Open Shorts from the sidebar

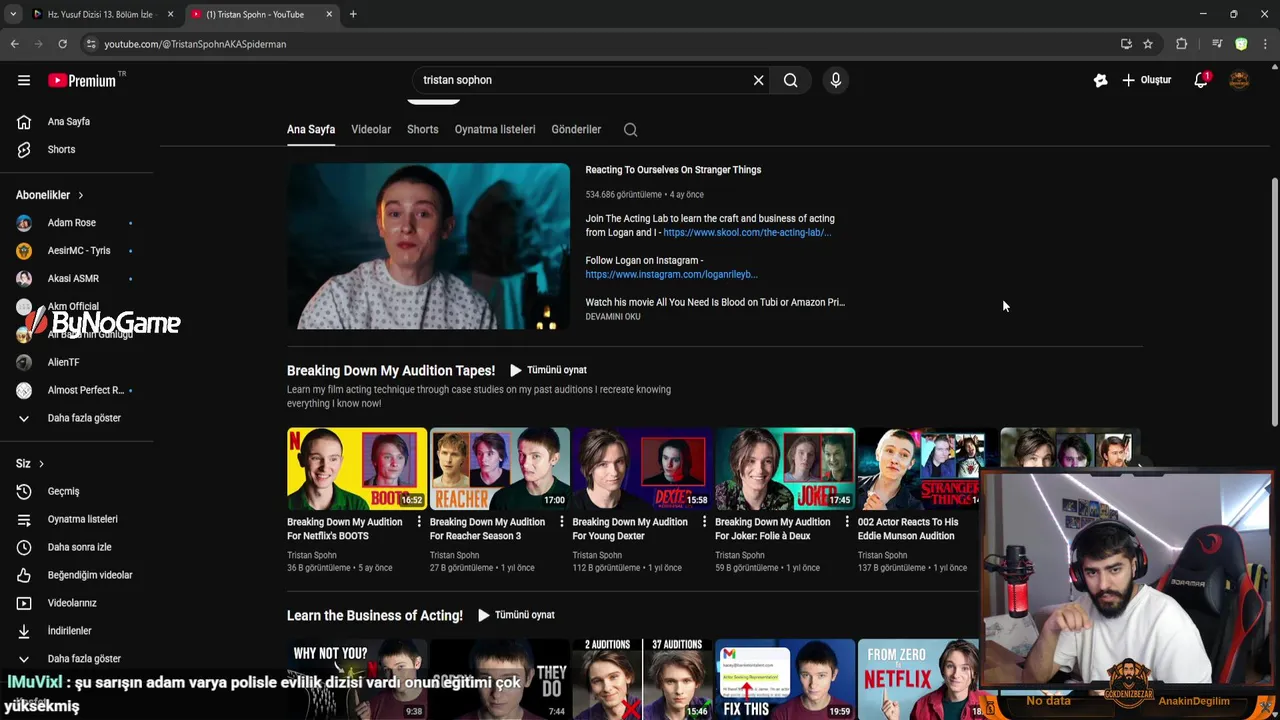(61, 150)
